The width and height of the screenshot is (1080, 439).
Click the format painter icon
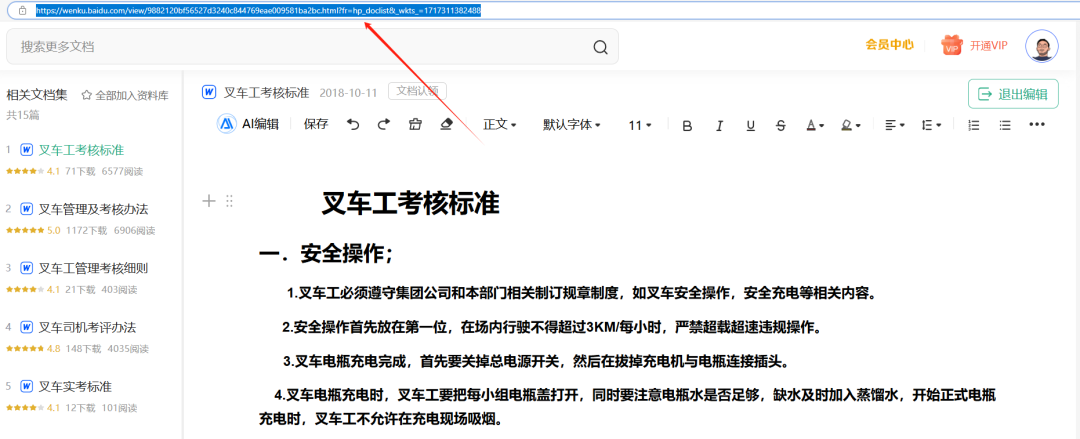[x=415, y=125]
